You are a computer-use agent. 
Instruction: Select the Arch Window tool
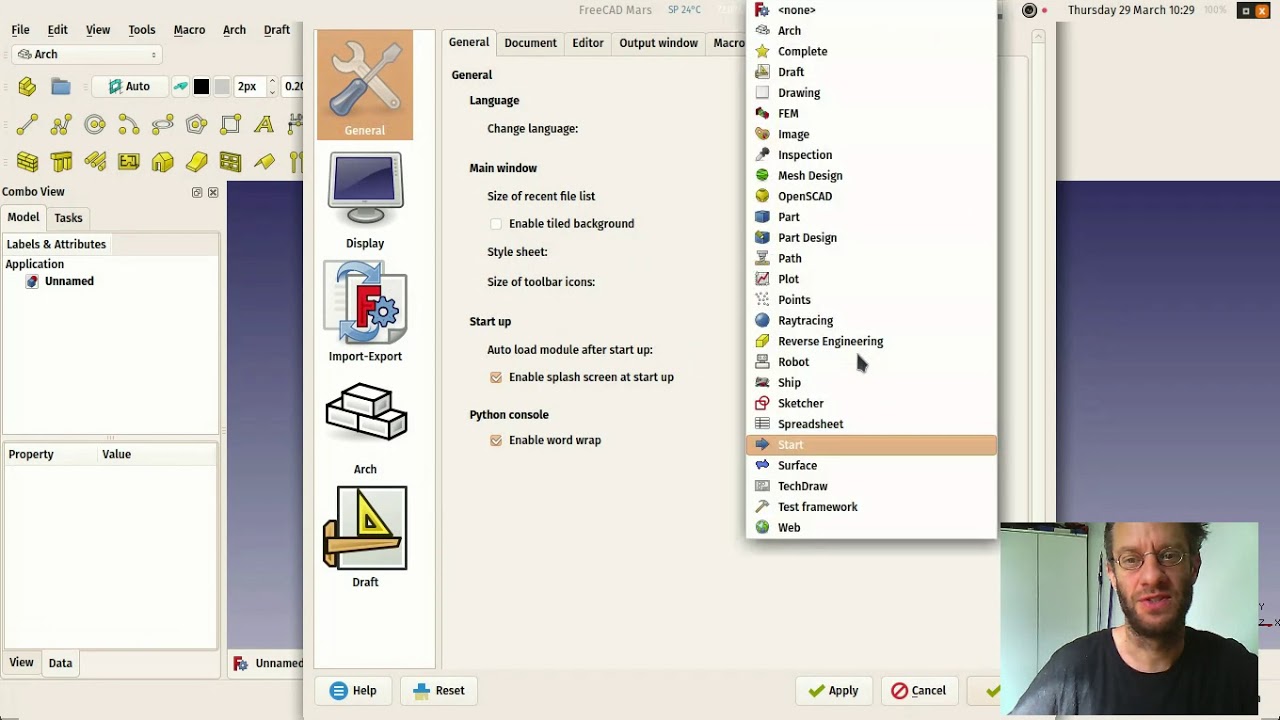pyautogui.click(x=231, y=162)
